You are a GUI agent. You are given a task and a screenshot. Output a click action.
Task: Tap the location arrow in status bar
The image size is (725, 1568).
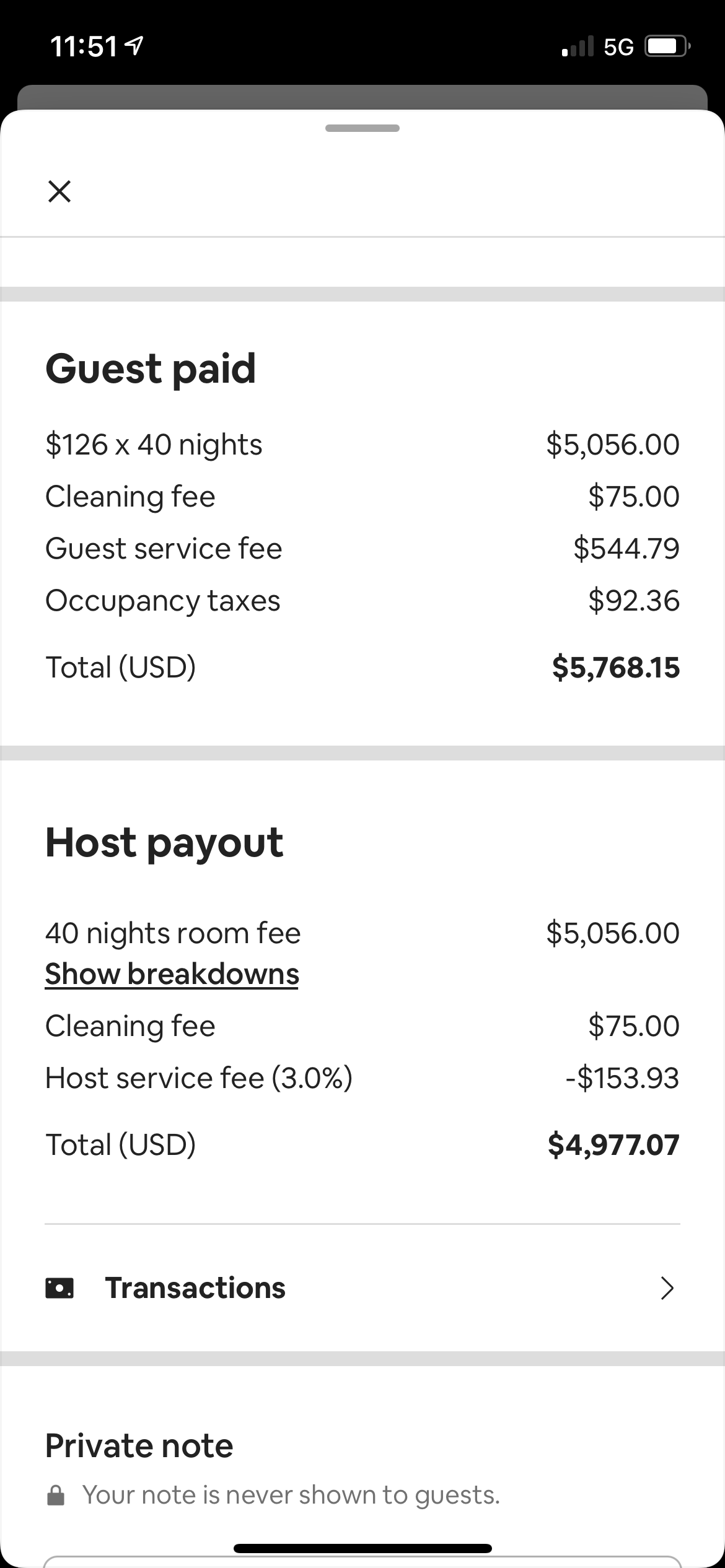[134, 46]
